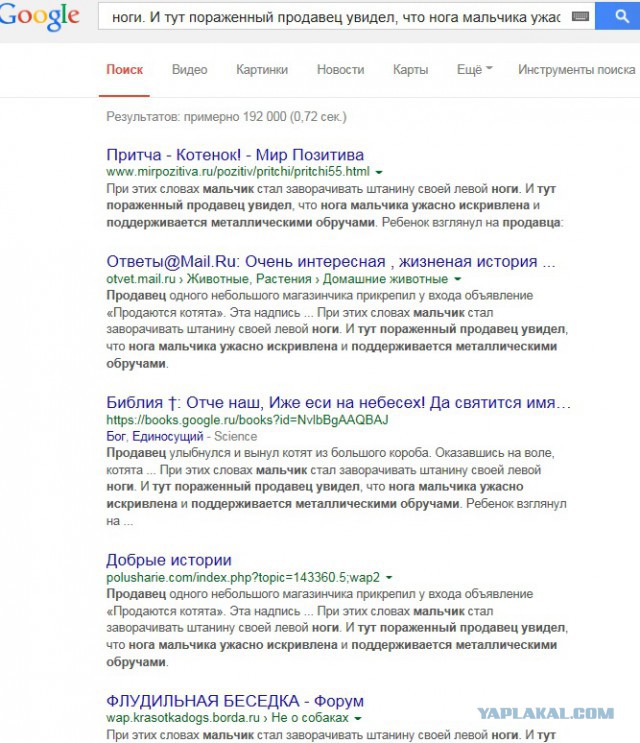This screenshot has height=743, width=640.
Task: Expand arrow after Домашние животные breadcrumb
Action: click(x=457, y=279)
